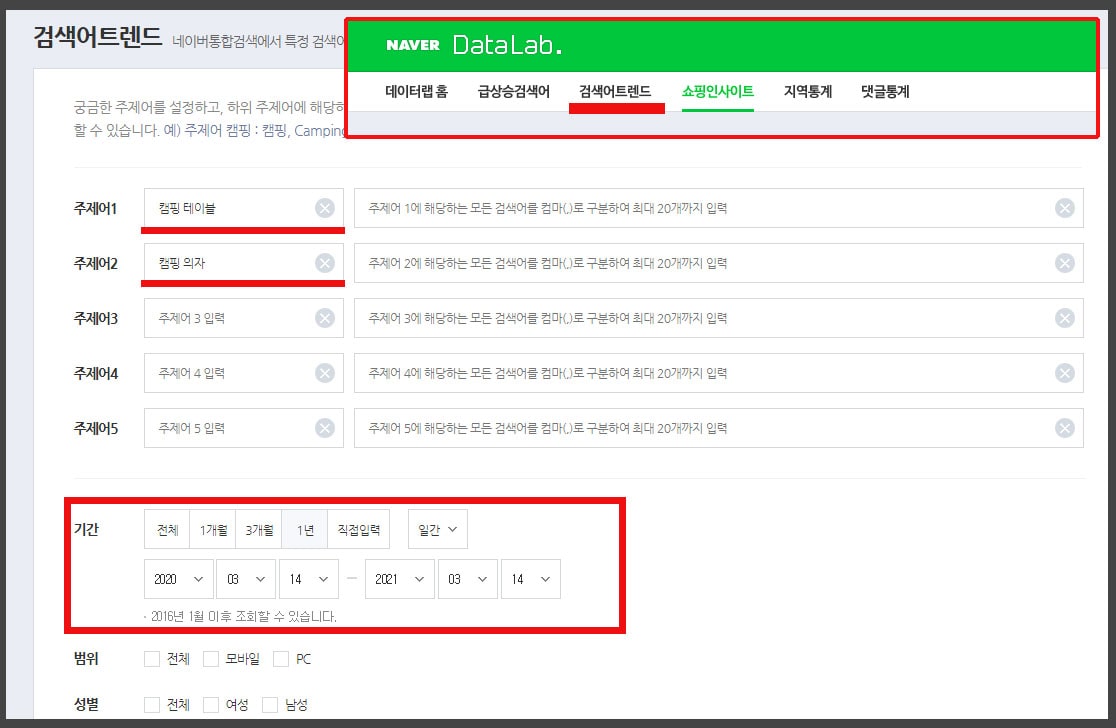Image resolution: width=1116 pixels, height=728 pixels.
Task: Clear the 주제어4 name field
Action: (x=325, y=373)
